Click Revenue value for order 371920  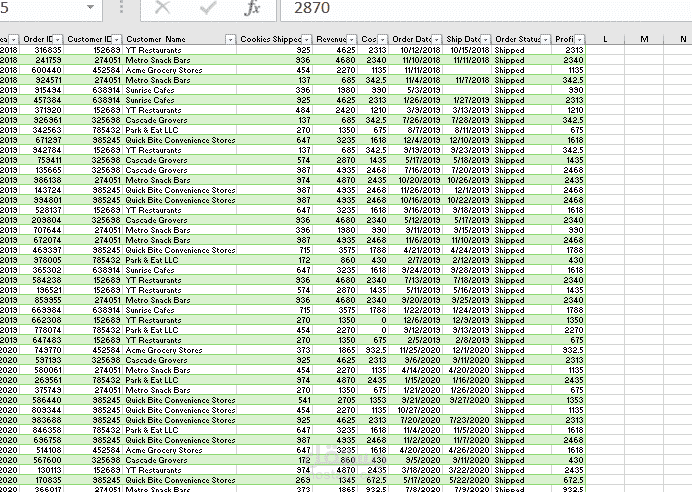tap(335, 110)
